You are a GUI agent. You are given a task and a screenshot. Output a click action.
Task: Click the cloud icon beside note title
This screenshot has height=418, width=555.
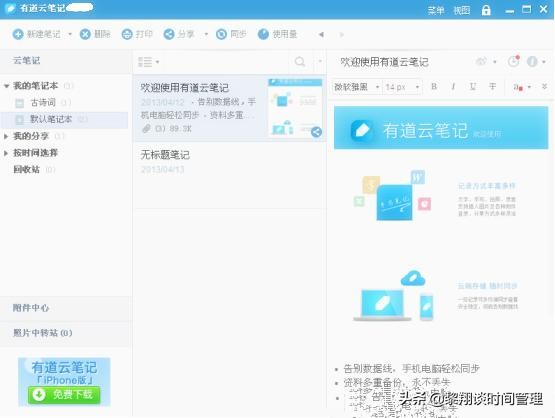[x=481, y=62]
